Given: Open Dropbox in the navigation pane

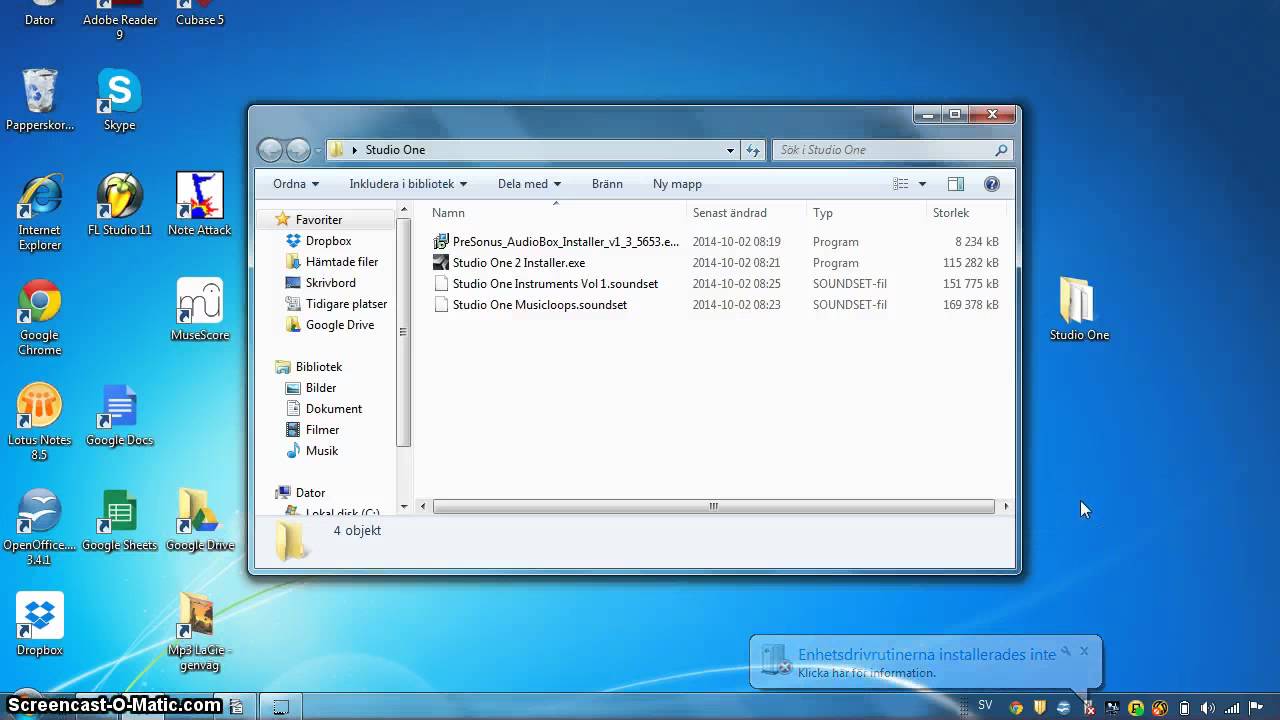Looking at the screenshot, I should (328, 241).
